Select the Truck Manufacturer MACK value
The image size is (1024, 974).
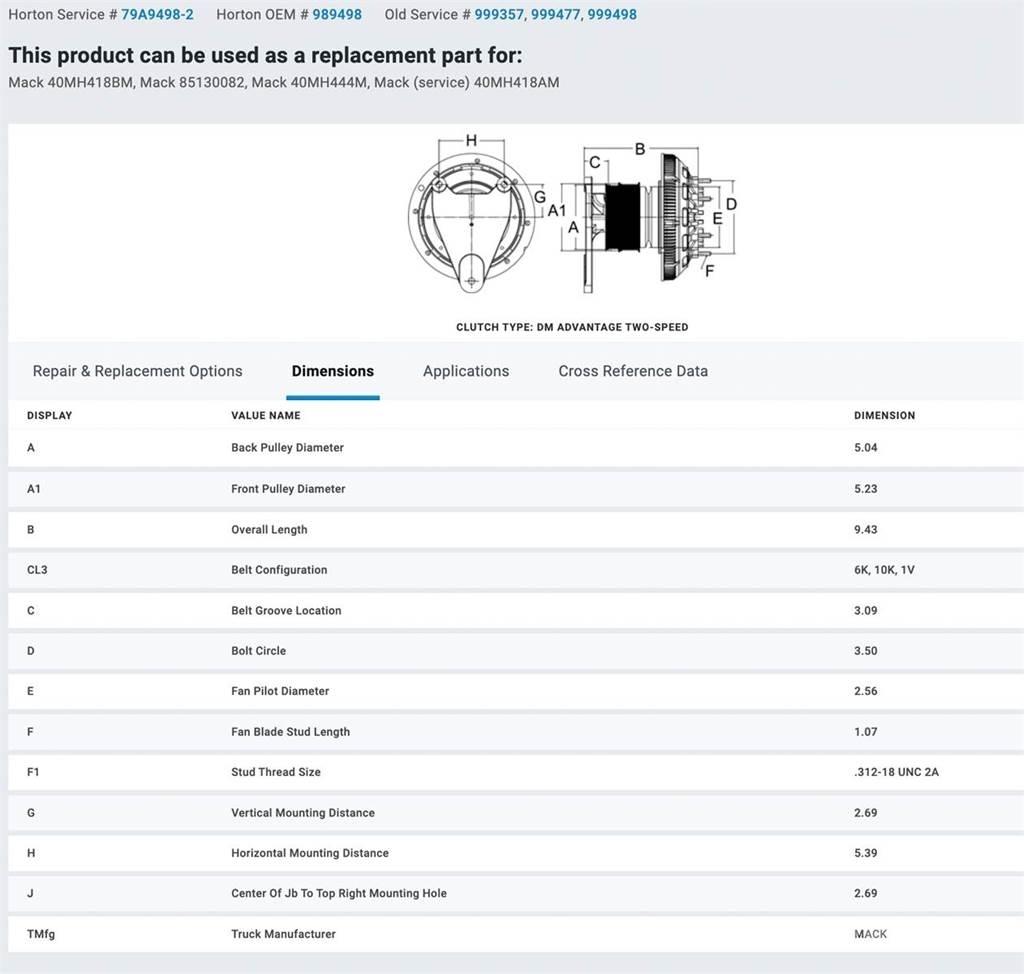[x=870, y=934]
